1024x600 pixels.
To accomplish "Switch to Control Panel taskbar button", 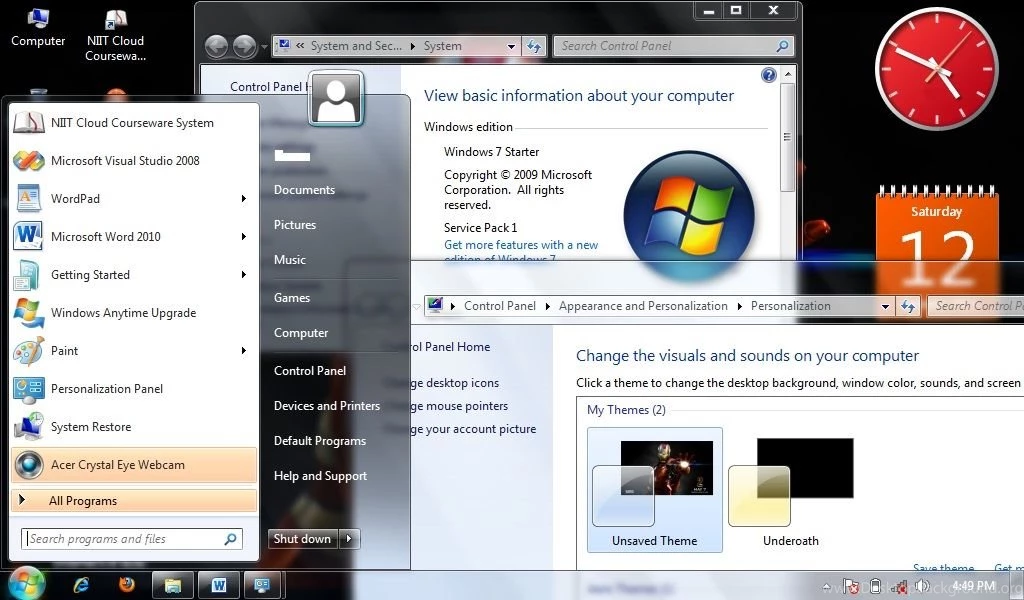I will pyautogui.click(x=263, y=585).
